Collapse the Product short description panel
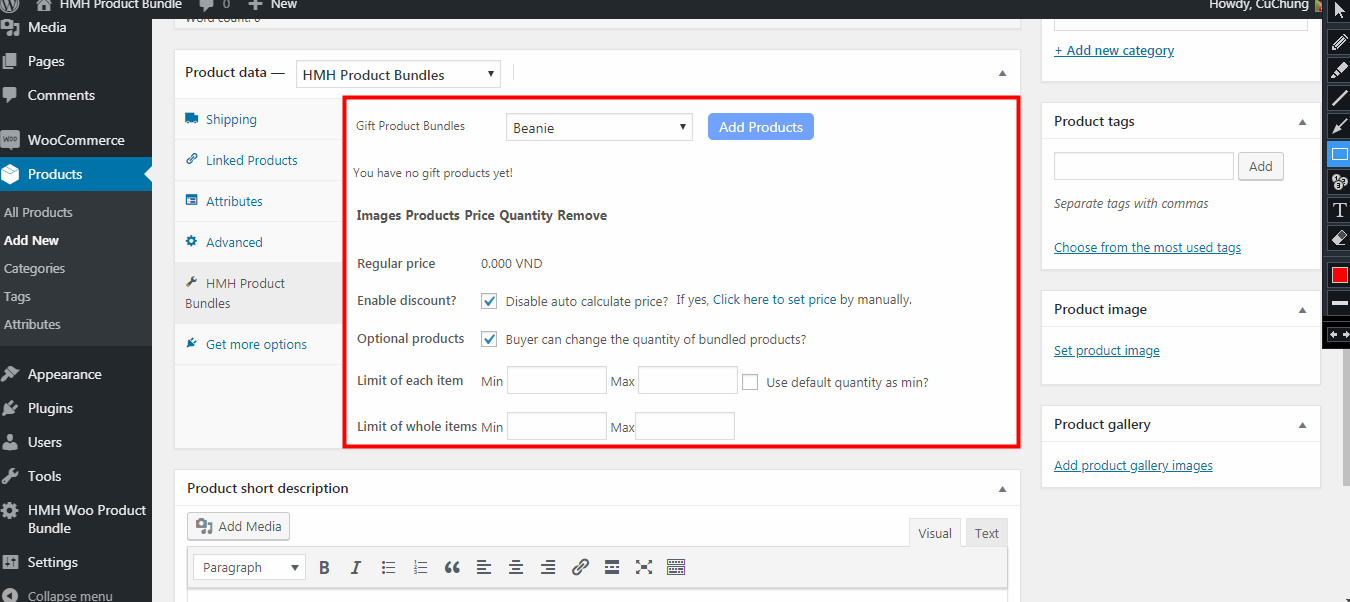1350x602 pixels. 1002,489
